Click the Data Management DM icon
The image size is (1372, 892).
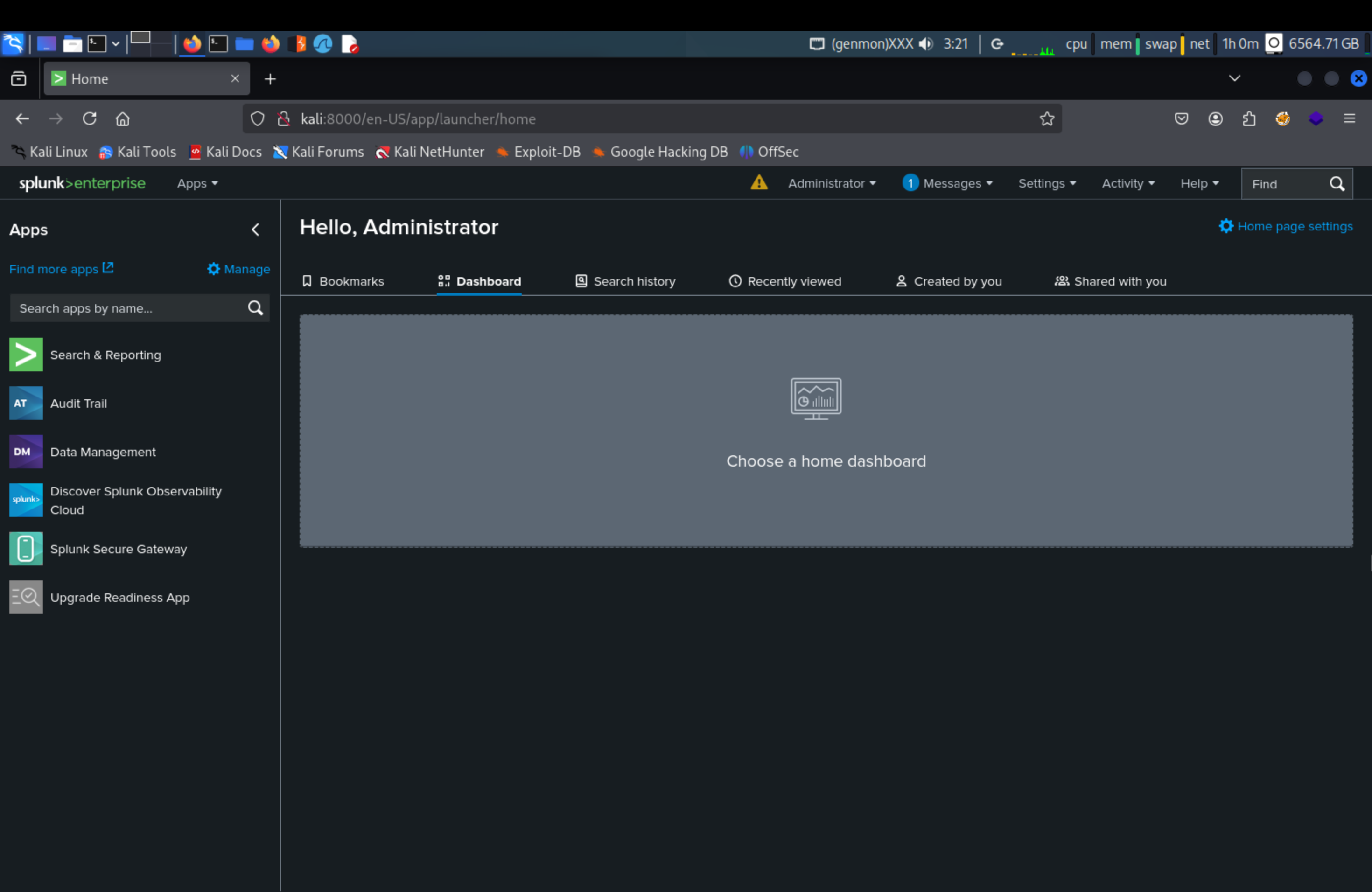point(26,452)
